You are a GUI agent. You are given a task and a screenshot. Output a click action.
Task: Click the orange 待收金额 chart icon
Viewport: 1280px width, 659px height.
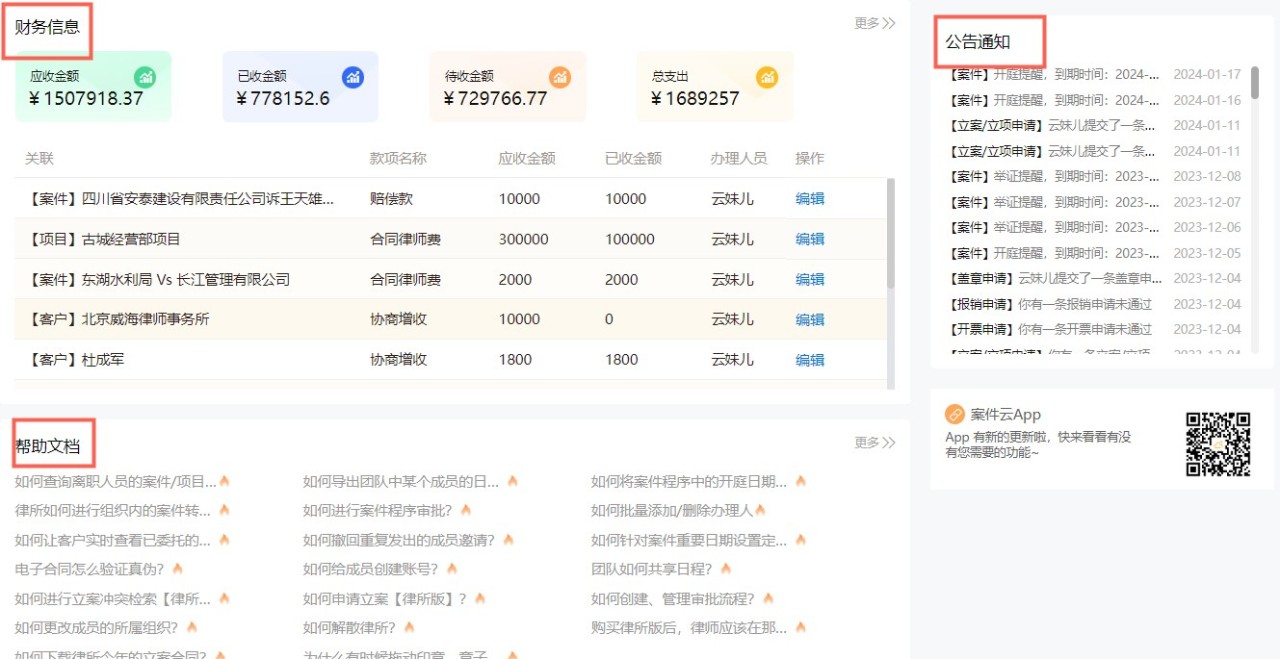560,77
